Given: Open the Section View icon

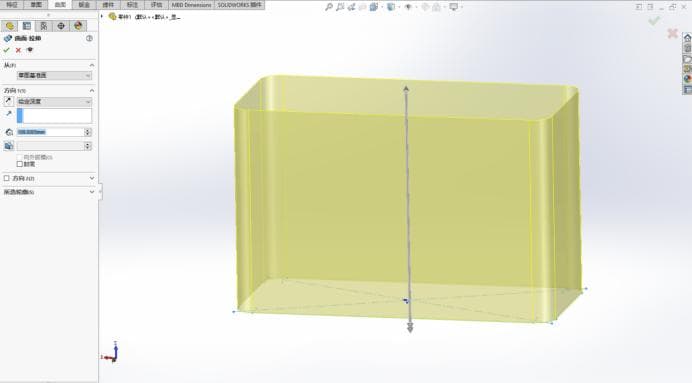Looking at the screenshot, I should [x=362, y=7].
